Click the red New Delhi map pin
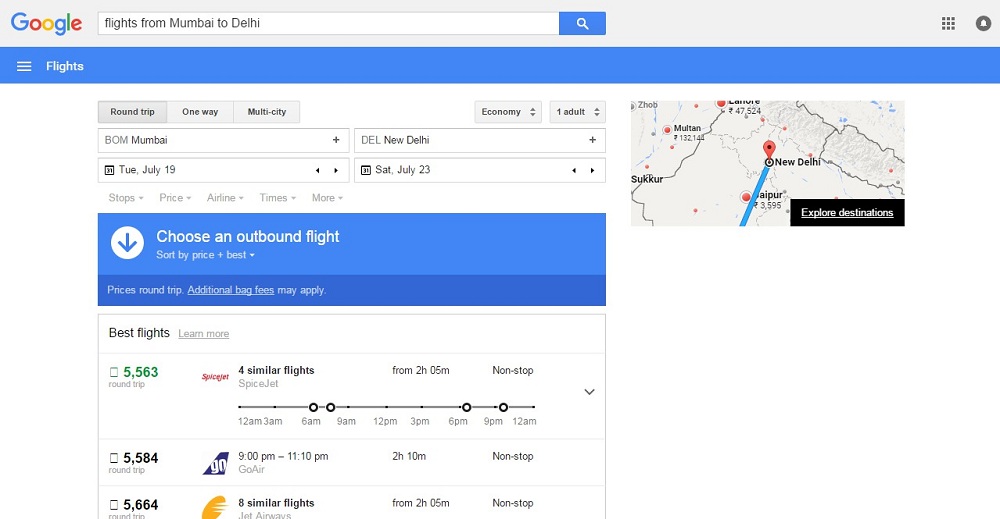This screenshot has height=519, width=1000. (769, 150)
